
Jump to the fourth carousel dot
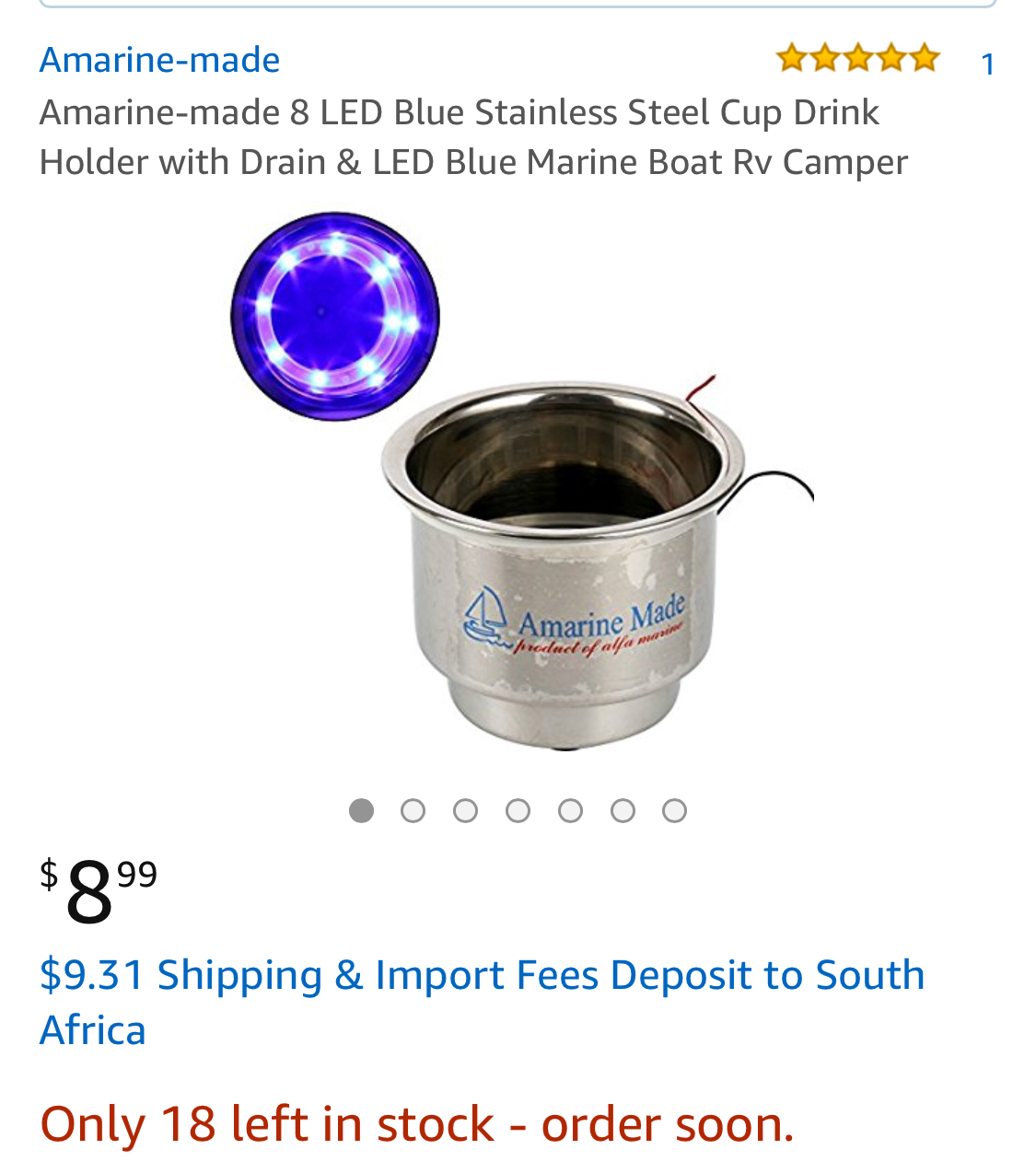point(518,810)
